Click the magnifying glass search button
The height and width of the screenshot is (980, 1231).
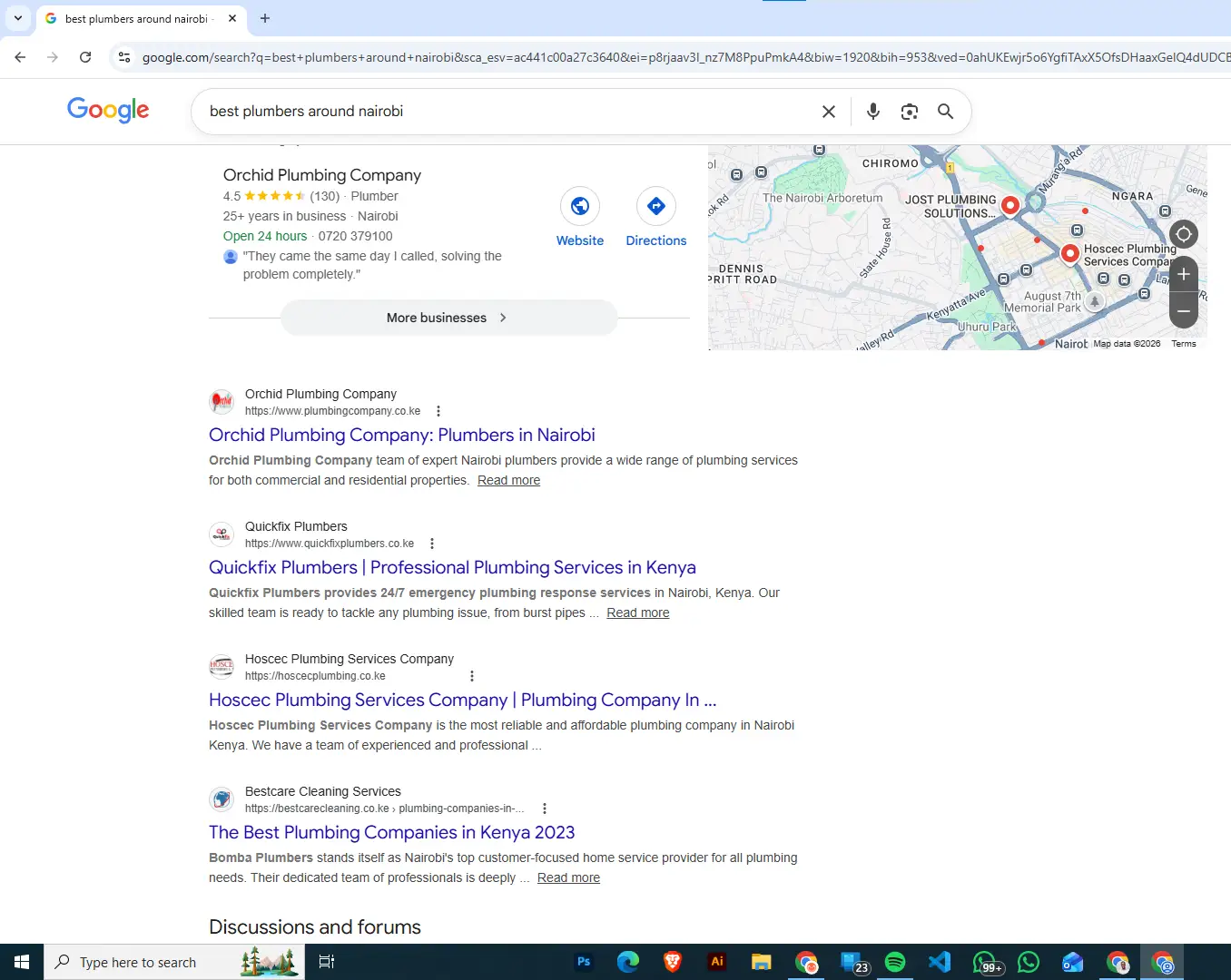[x=945, y=111]
